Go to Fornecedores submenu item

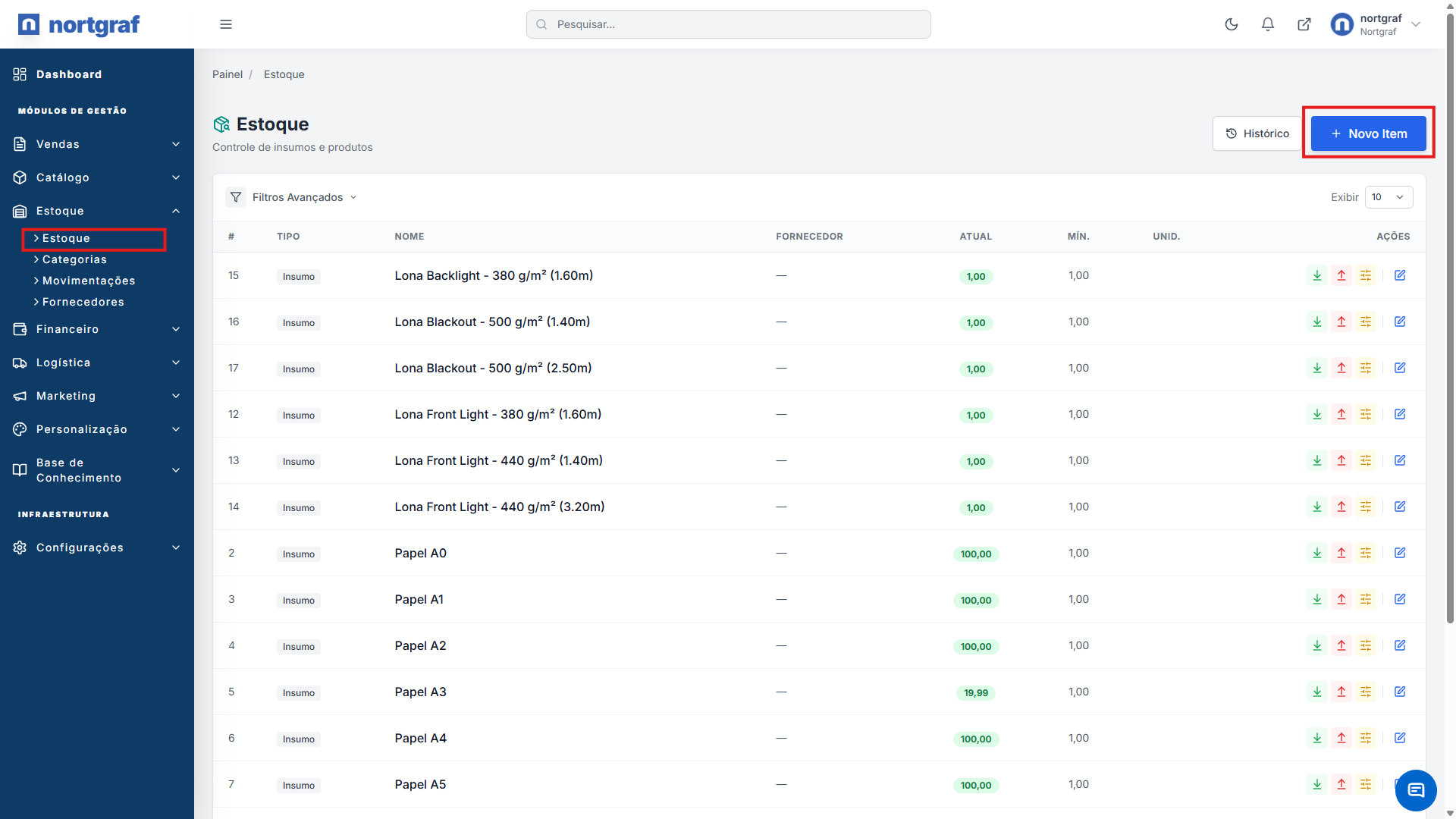[x=83, y=302]
